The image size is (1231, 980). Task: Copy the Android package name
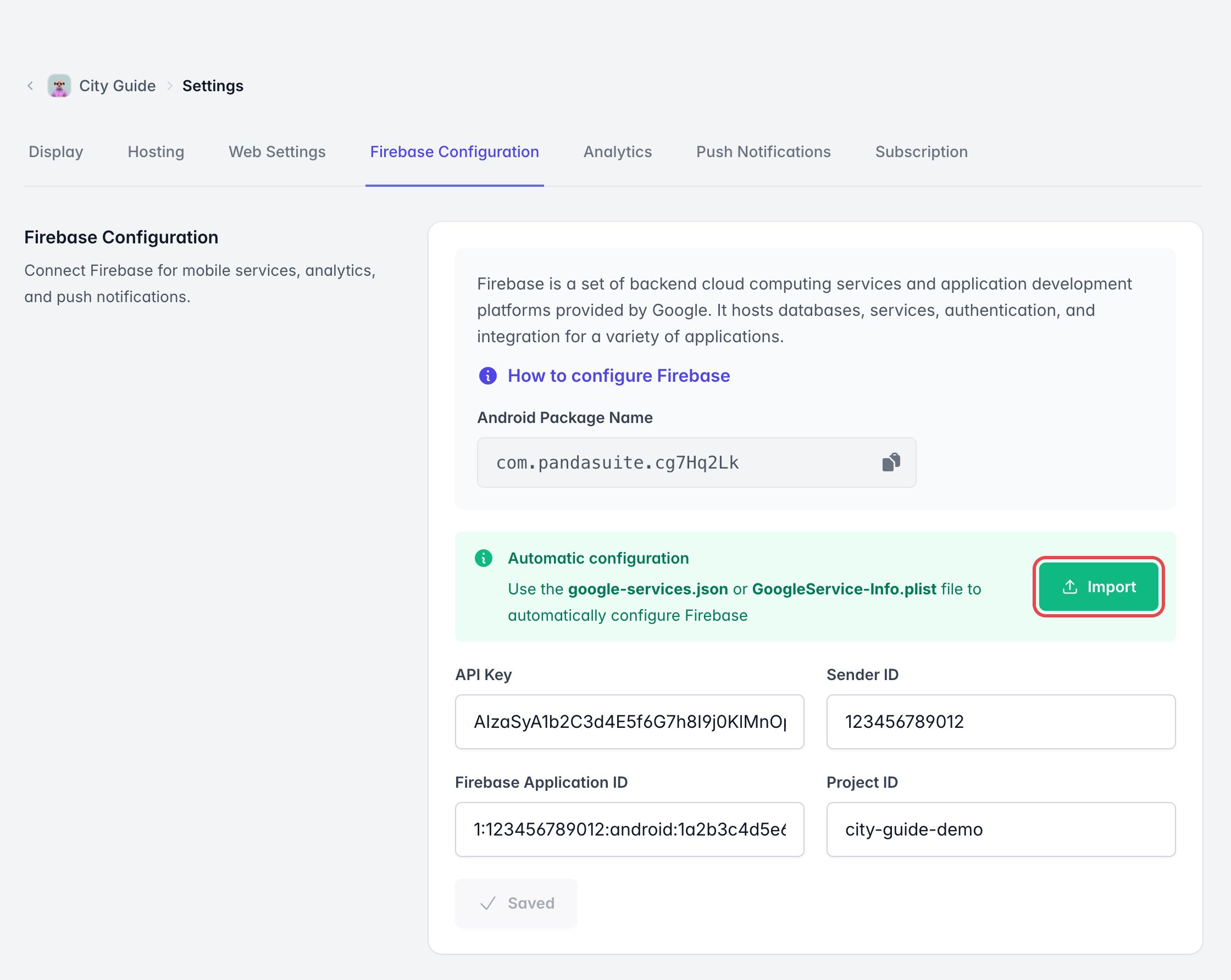tap(891, 463)
